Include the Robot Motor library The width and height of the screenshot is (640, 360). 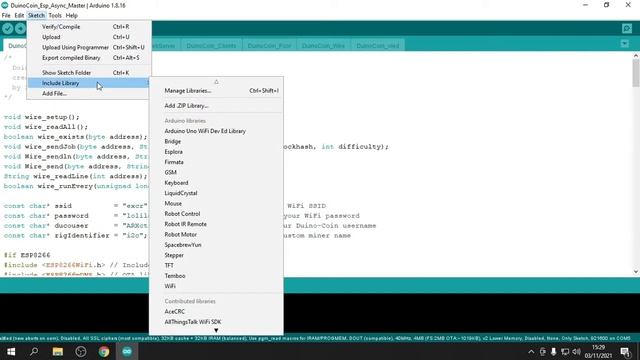pos(216,234)
